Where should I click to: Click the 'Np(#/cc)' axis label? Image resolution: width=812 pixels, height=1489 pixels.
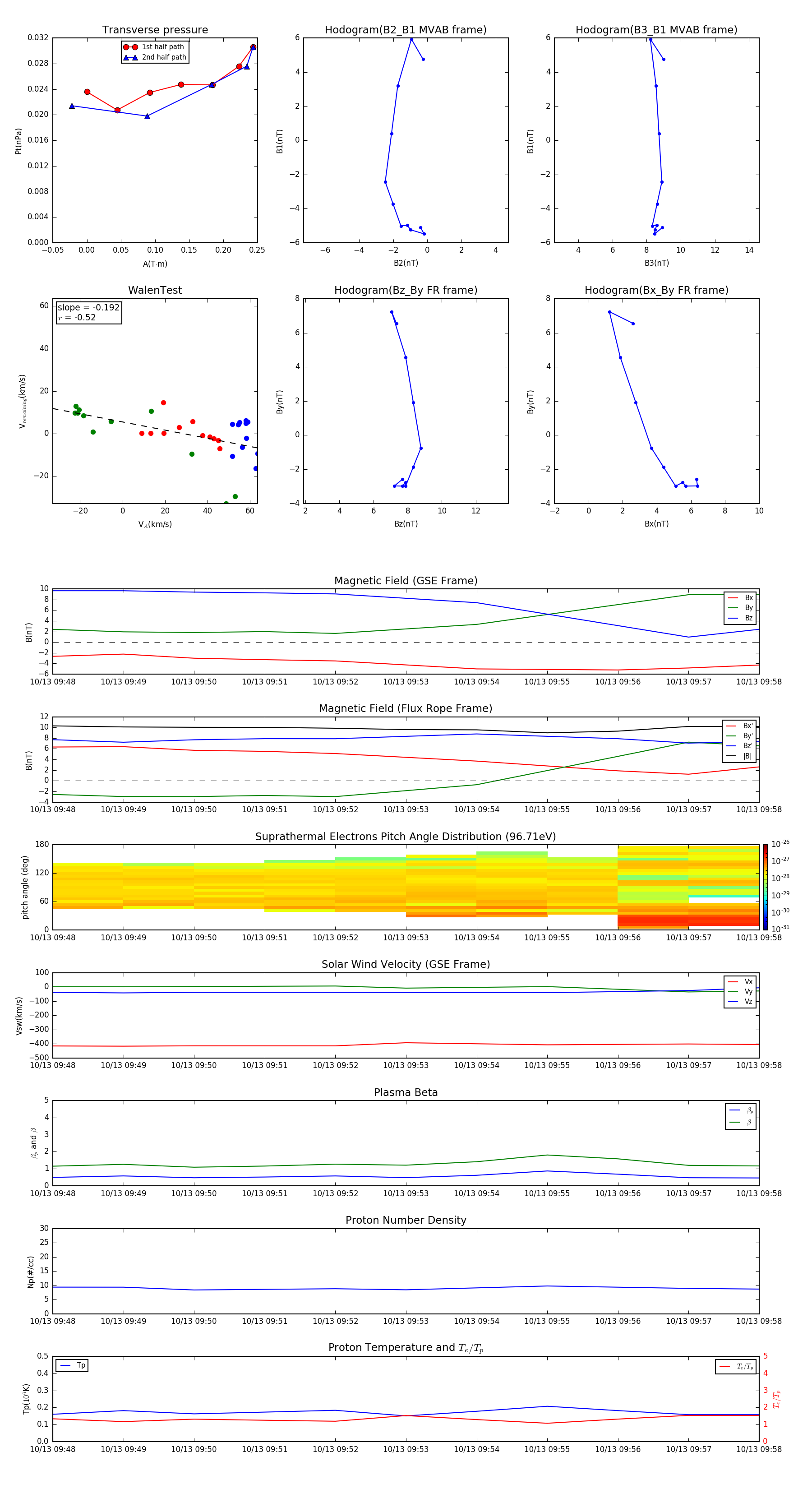pos(31,1272)
